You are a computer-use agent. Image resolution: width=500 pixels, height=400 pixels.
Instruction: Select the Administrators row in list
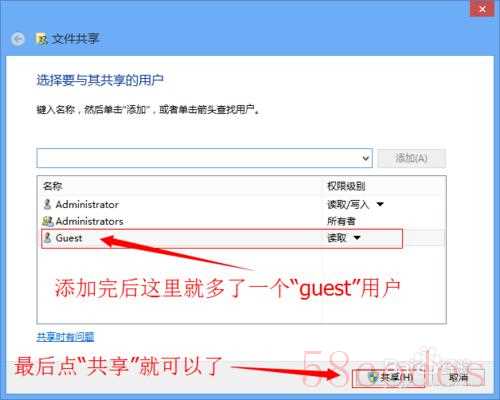pyautogui.click(x=242, y=221)
